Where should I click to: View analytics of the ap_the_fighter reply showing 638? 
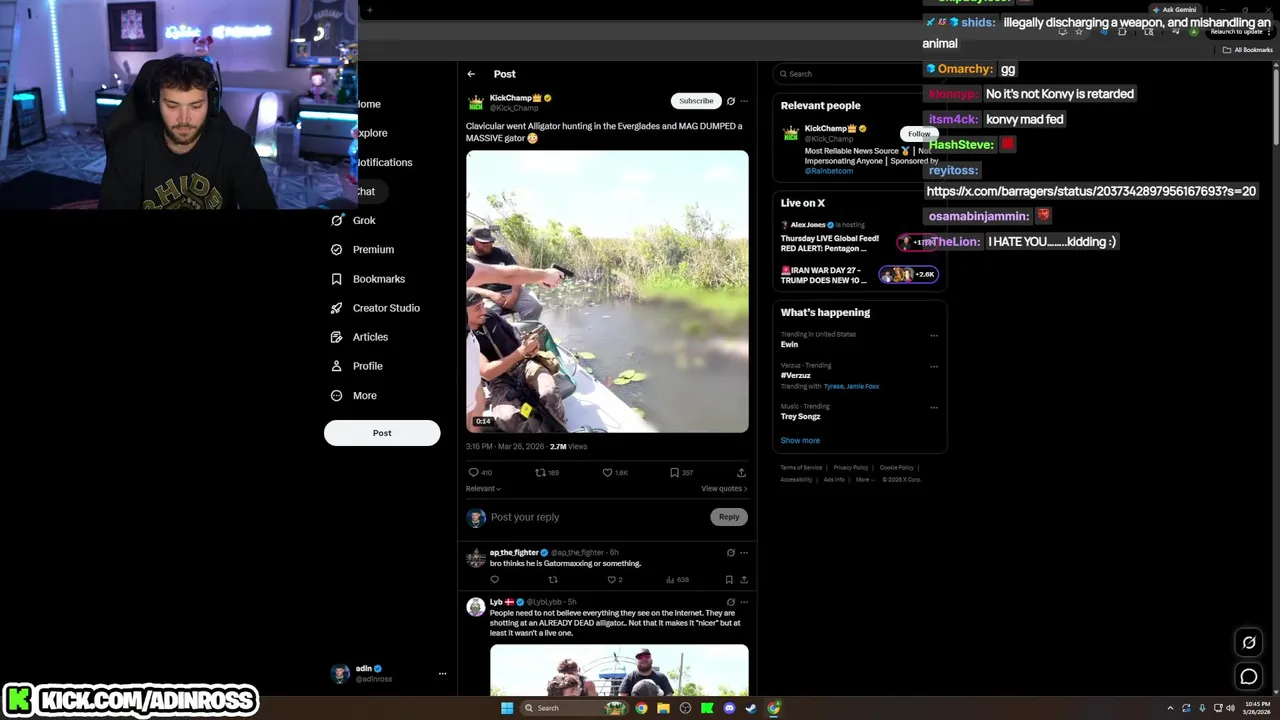point(677,580)
